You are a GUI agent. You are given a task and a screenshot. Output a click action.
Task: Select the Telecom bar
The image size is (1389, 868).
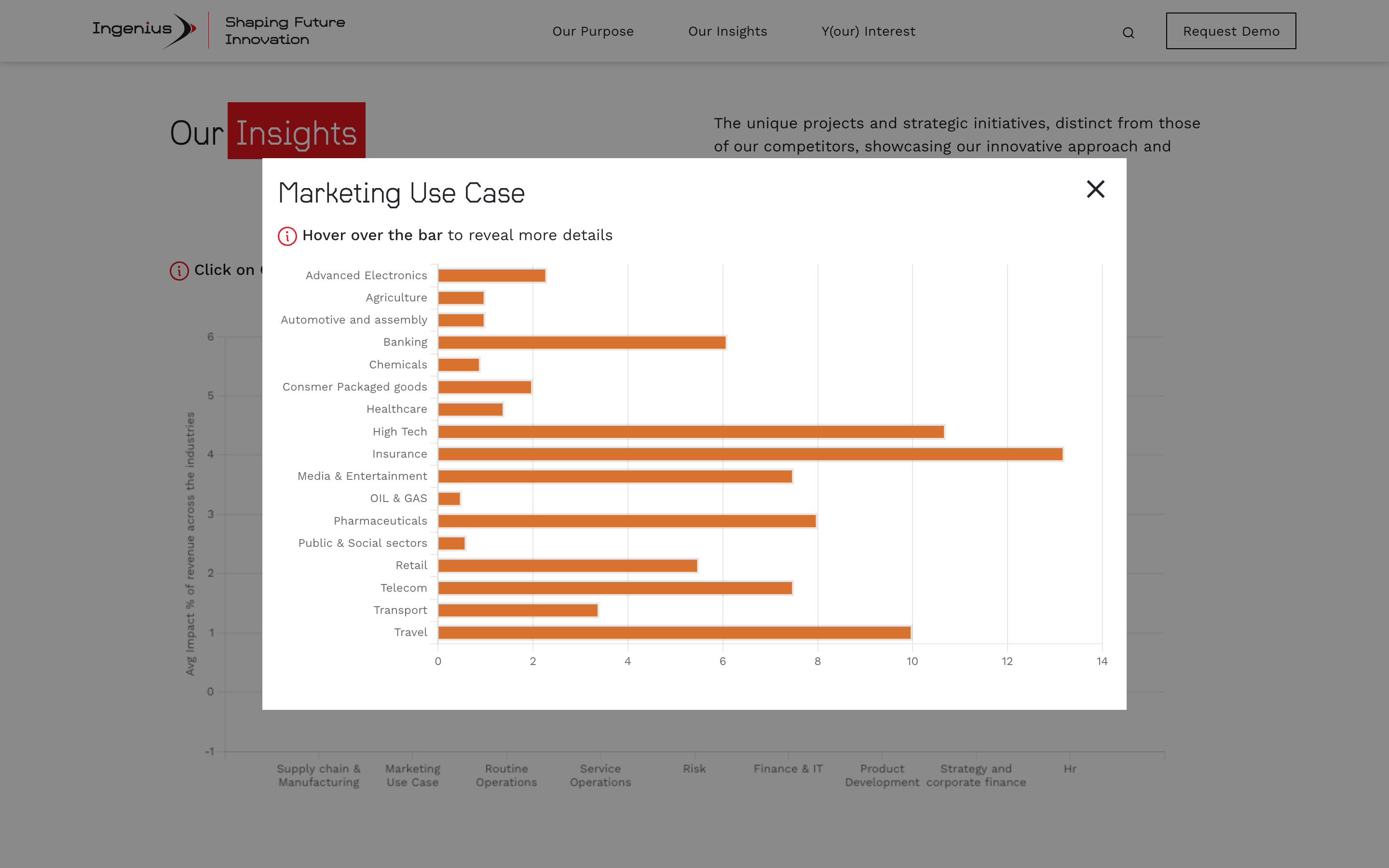coord(615,588)
